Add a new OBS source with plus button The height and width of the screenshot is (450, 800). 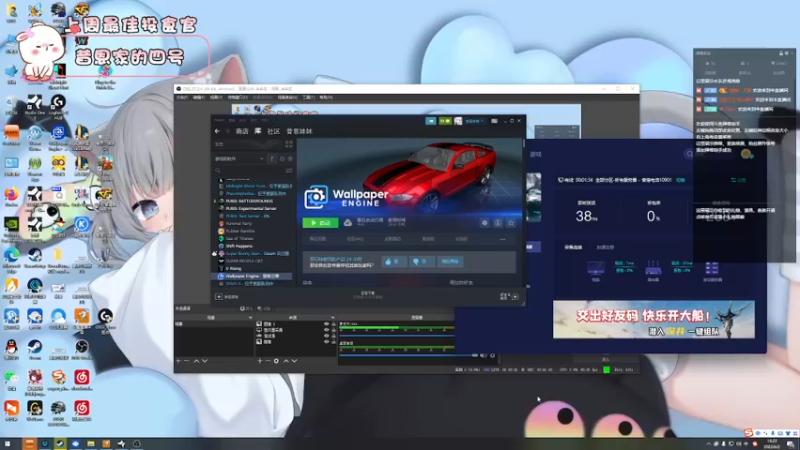(260, 361)
